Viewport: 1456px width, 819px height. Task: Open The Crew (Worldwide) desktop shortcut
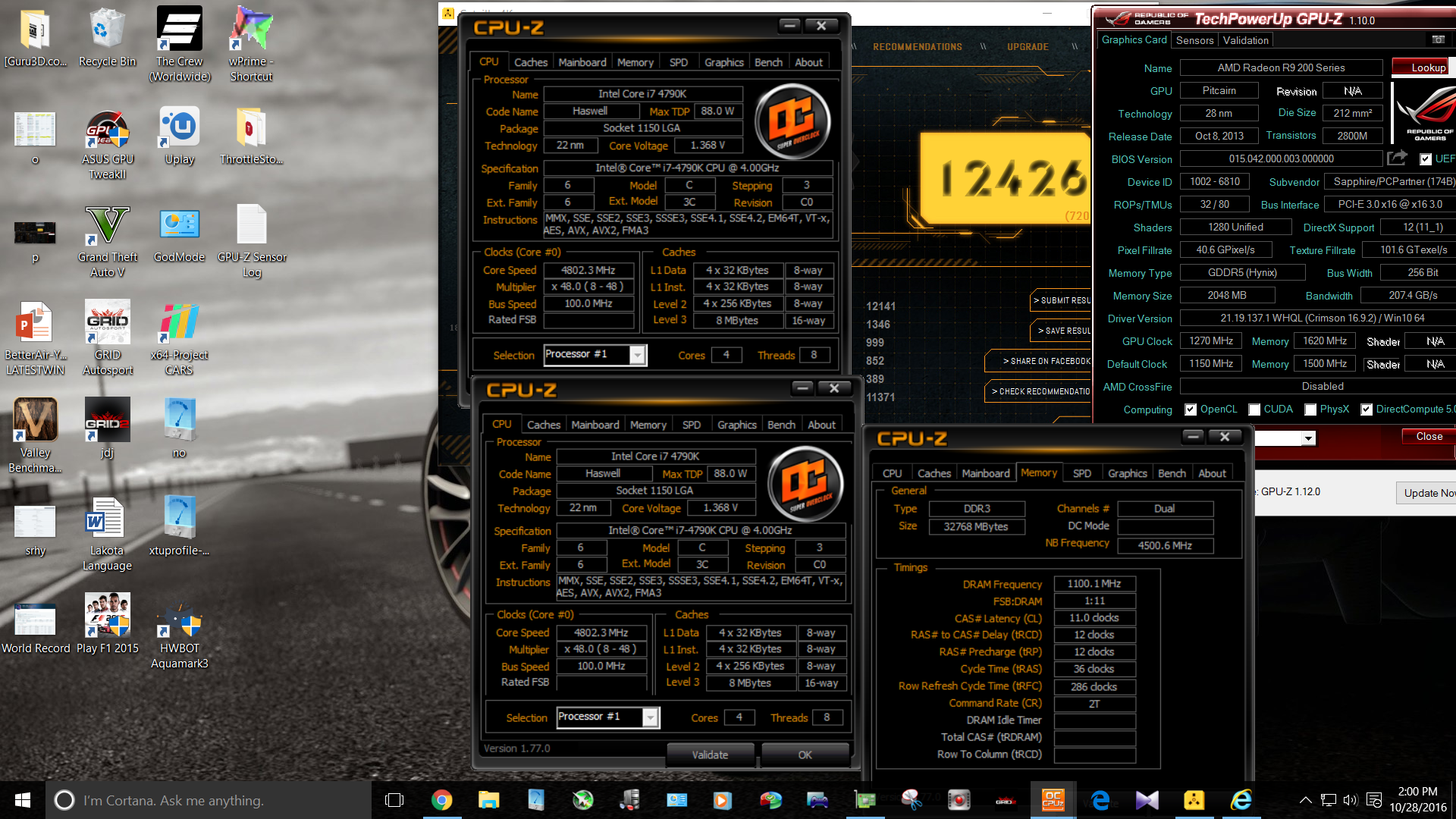click(x=180, y=44)
